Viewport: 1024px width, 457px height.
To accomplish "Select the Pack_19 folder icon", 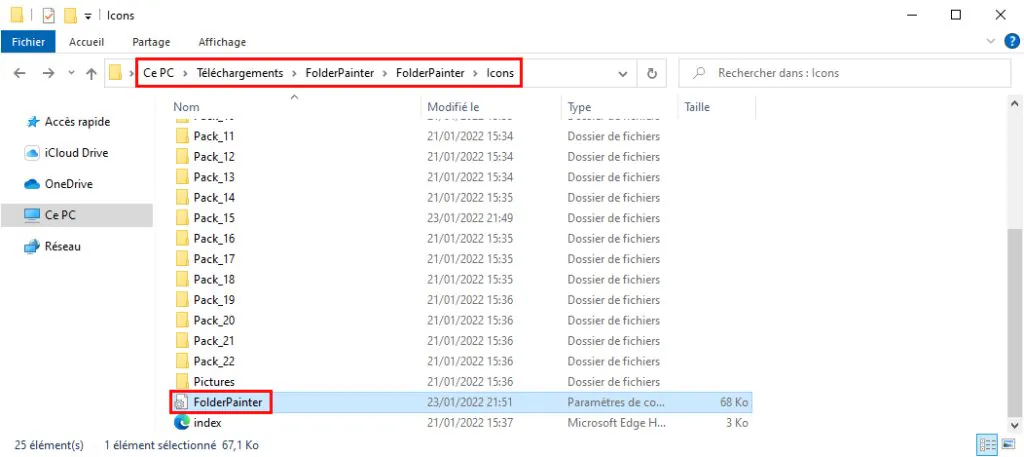I will [x=182, y=300].
